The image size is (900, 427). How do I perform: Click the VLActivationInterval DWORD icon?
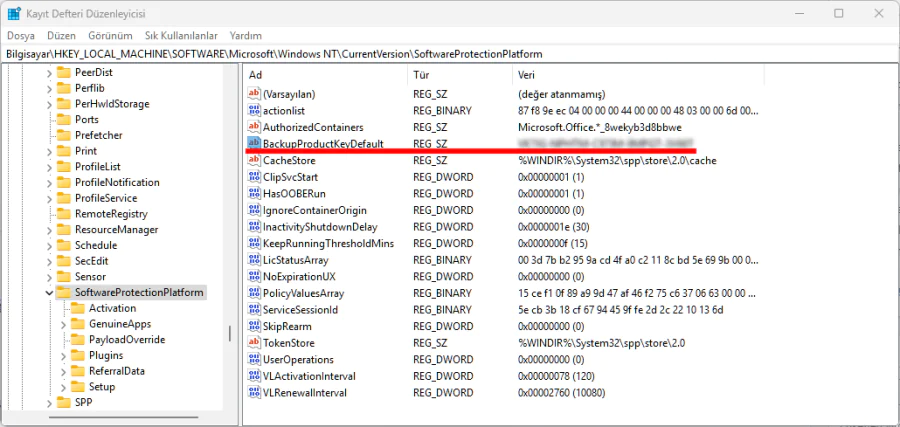pos(254,376)
